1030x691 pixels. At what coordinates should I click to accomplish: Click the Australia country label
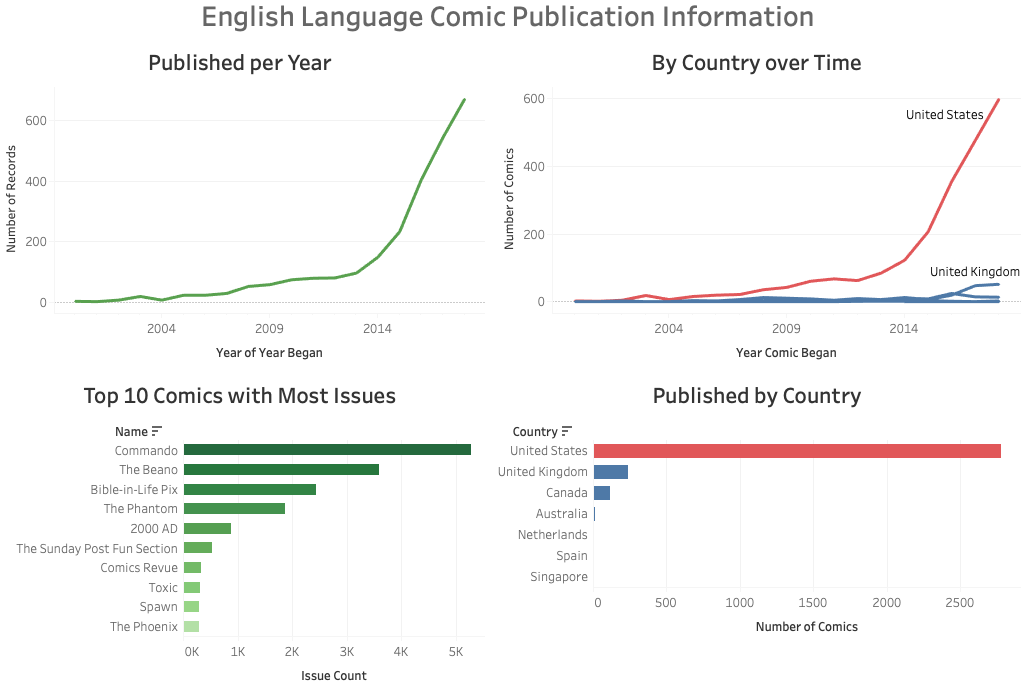562,513
